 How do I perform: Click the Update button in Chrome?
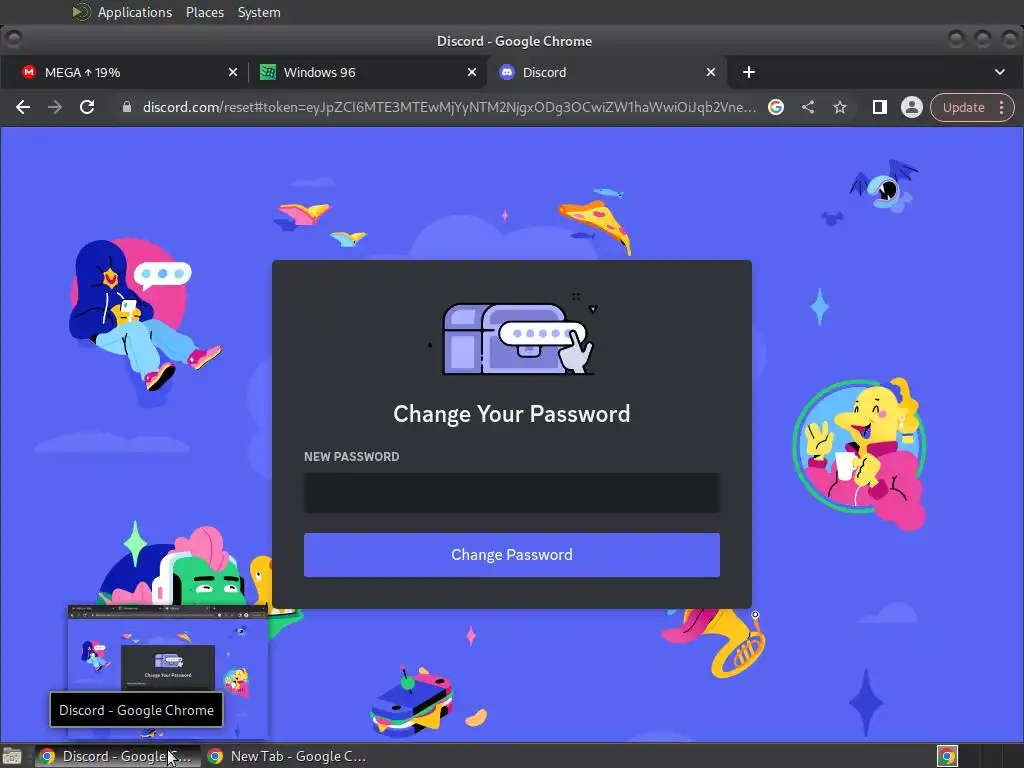(963, 107)
